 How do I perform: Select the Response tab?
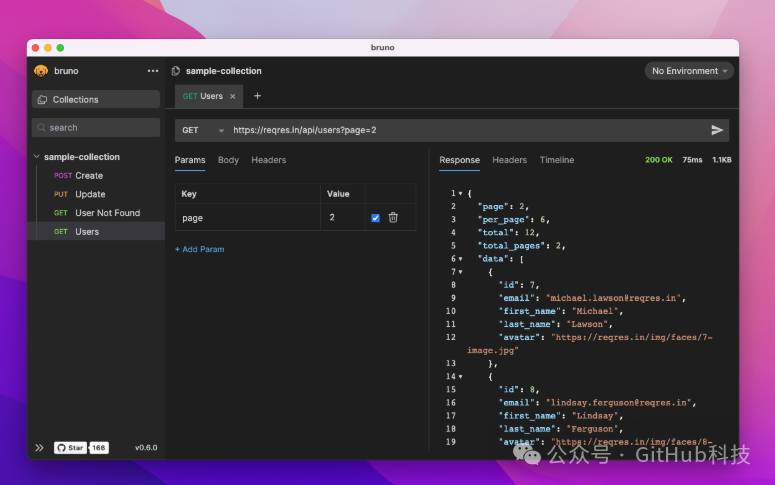tap(459, 160)
